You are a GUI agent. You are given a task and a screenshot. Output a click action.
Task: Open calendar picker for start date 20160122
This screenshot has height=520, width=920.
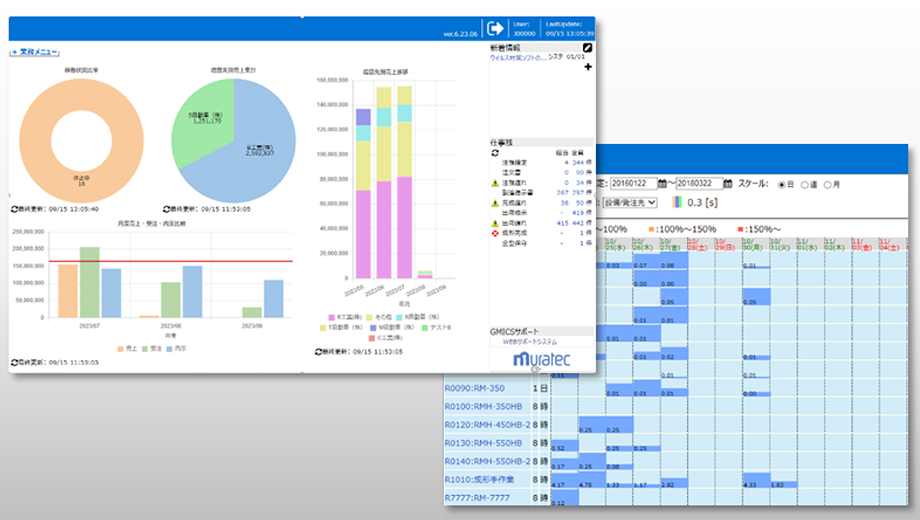[662, 184]
